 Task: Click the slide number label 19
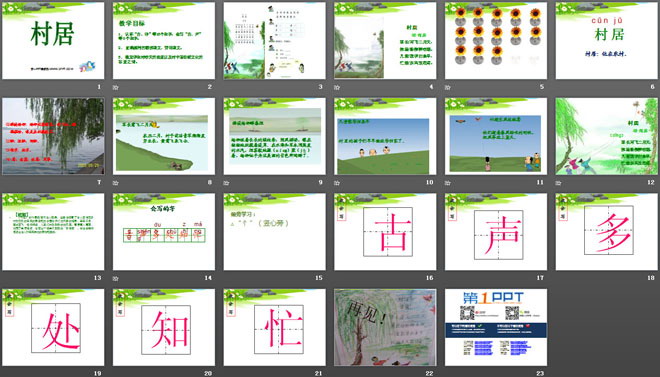98,373
